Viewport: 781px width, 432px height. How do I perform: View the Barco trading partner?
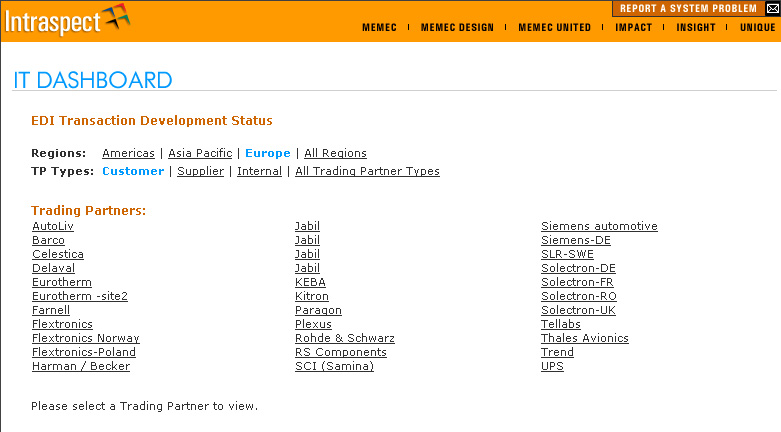pyautogui.click(x=48, y=240)
